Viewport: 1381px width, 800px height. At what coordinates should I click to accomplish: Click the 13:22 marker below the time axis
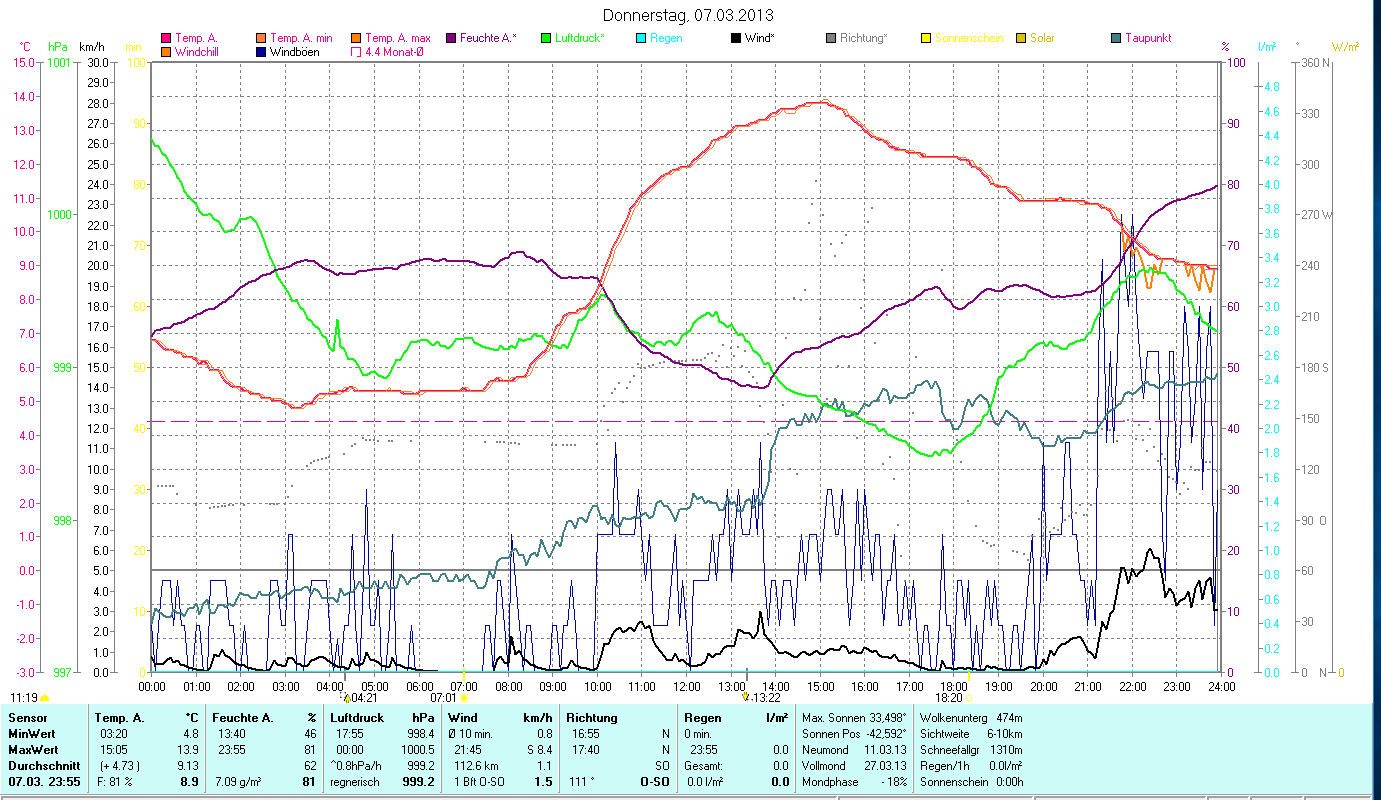pyautogui.click(x=765, y=697)
